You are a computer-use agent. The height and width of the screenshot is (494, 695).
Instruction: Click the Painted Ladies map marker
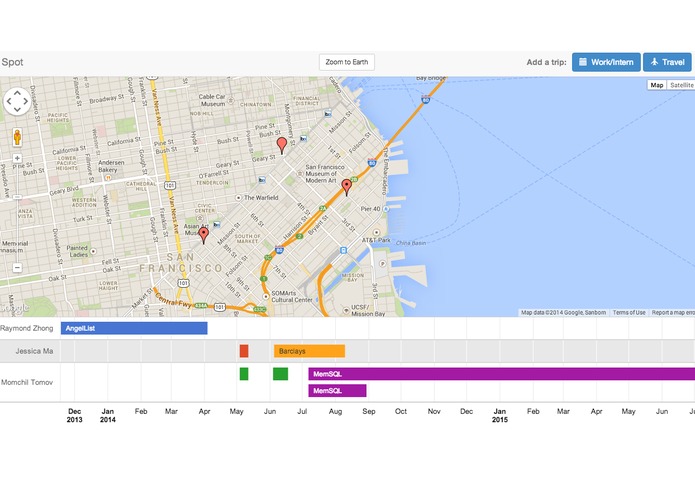click(93, 251)
